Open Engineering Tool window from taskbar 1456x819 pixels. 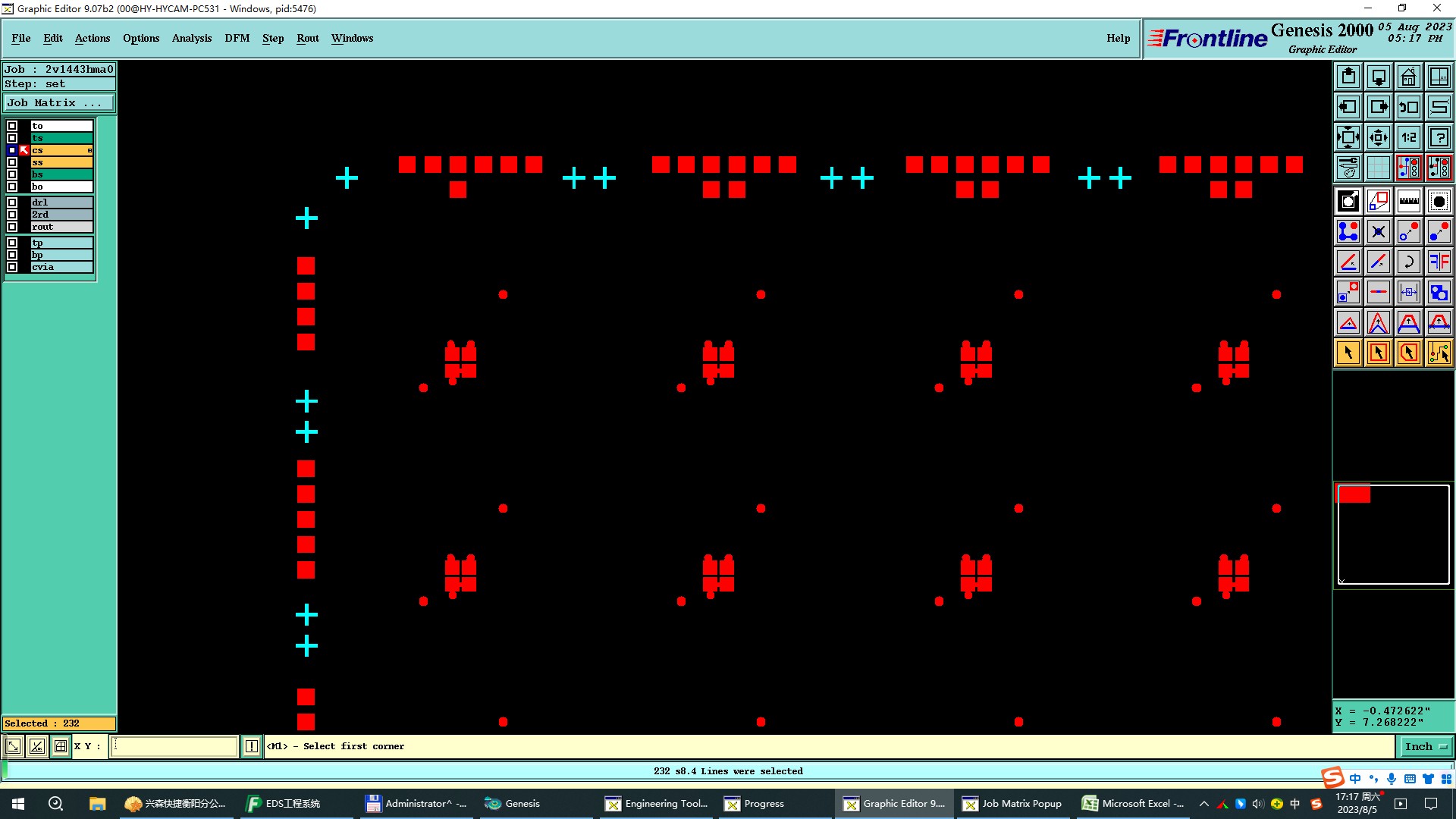(x=657, y=804)
